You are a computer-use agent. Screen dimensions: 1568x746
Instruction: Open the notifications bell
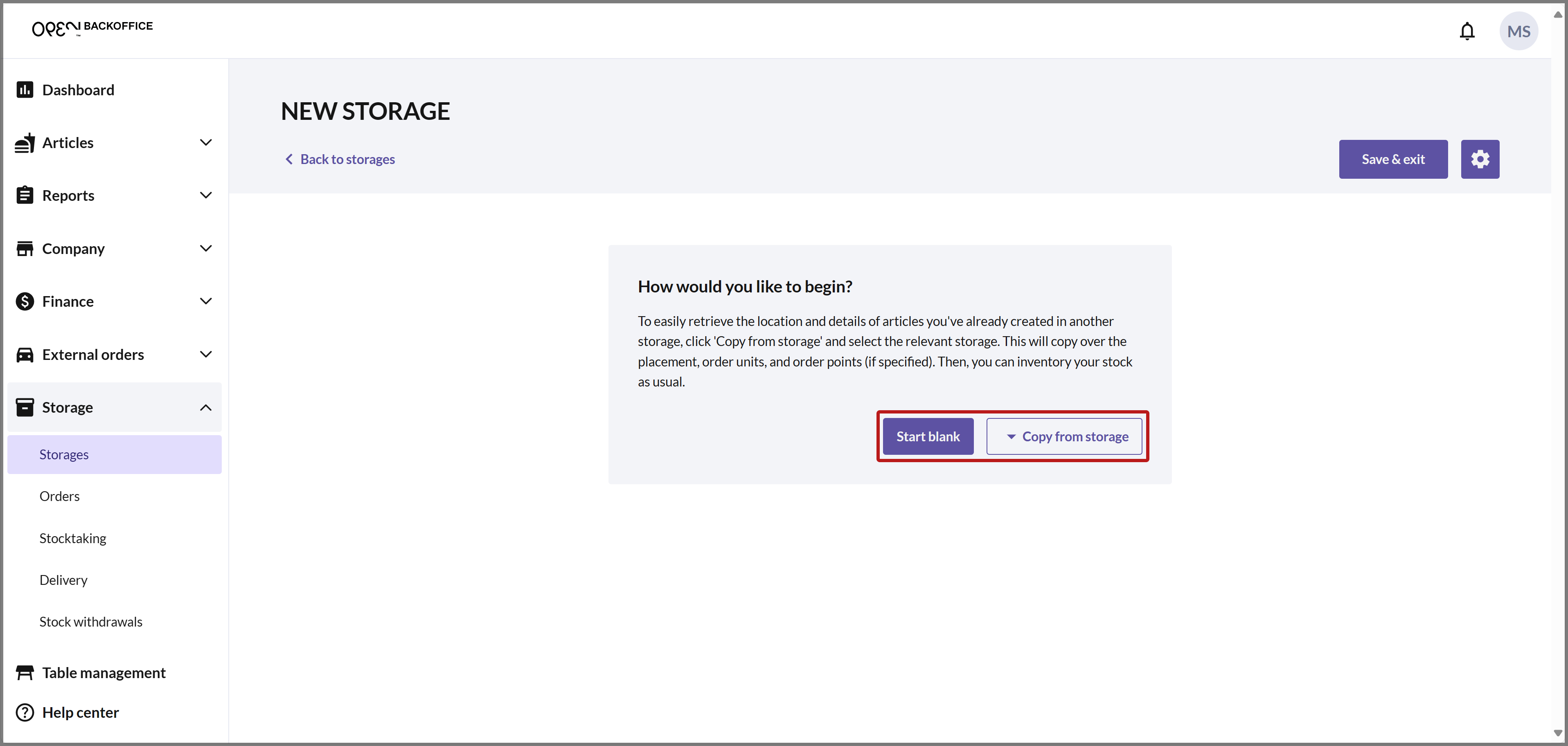point(1467,31)
